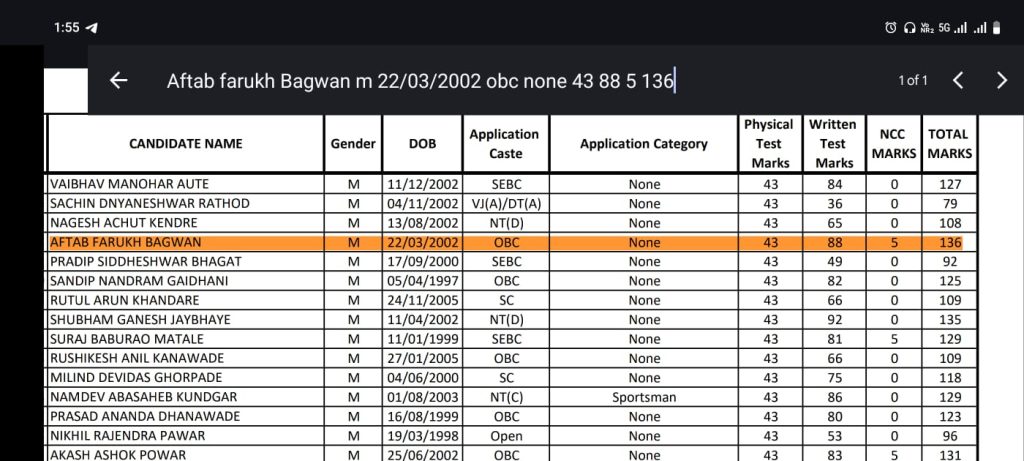The image size is (1024, 461).
Task: Tap the '1 of 1' match counter
Action: tap(913, 81)
